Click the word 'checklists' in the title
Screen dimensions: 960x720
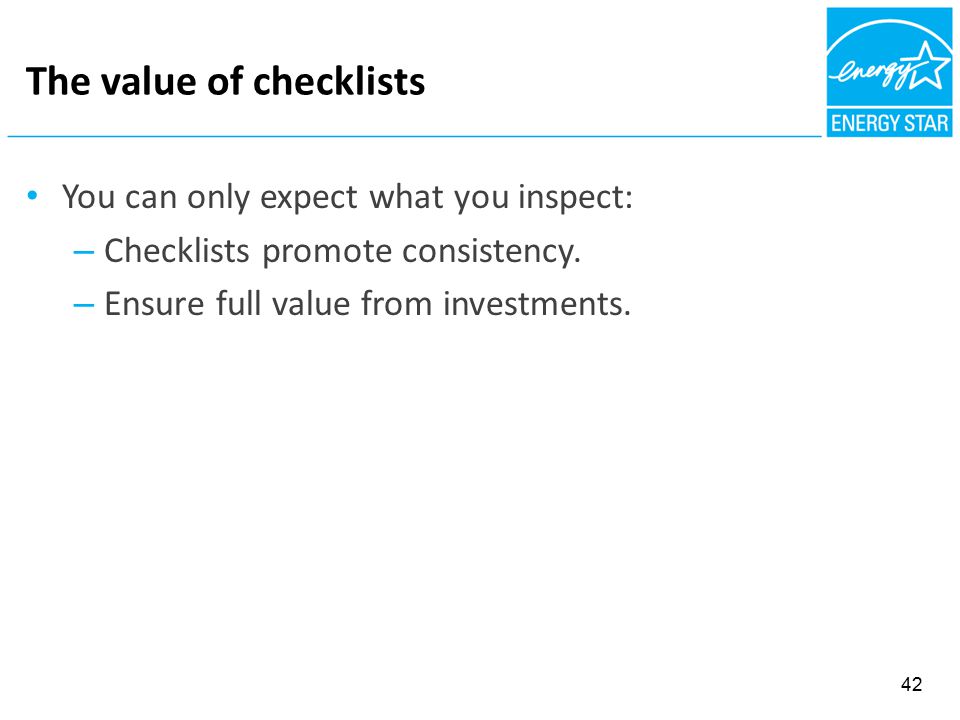[x=339, y=81]
